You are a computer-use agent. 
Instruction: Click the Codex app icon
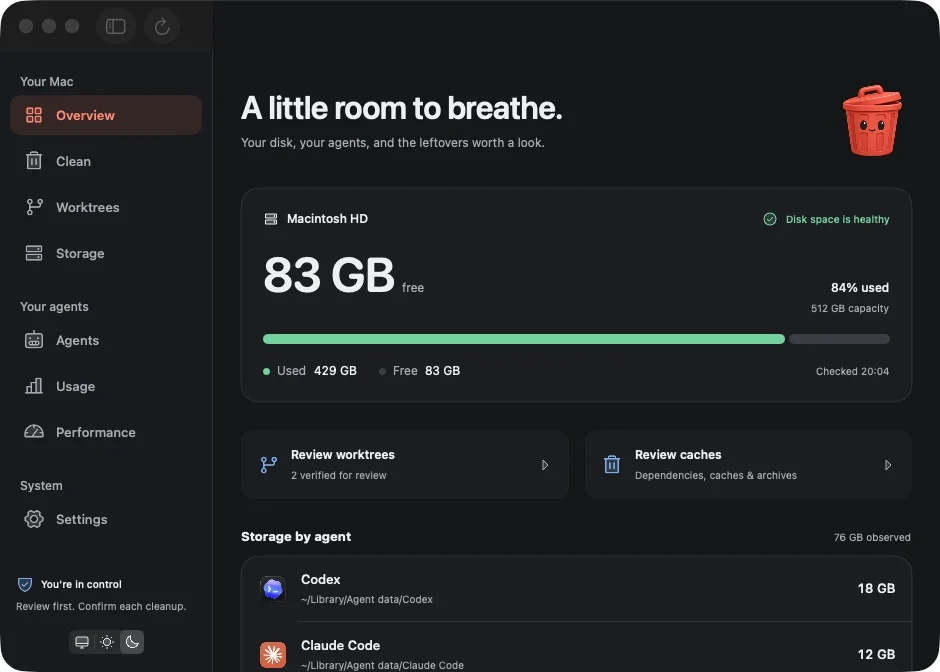pos(273,589)
